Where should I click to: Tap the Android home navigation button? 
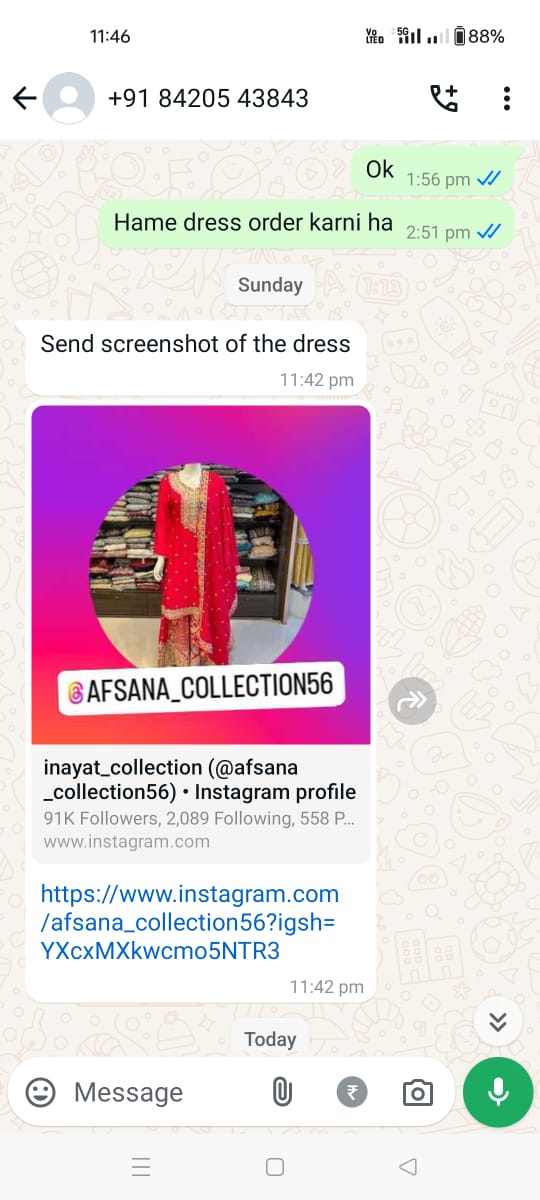point(275,1167)
